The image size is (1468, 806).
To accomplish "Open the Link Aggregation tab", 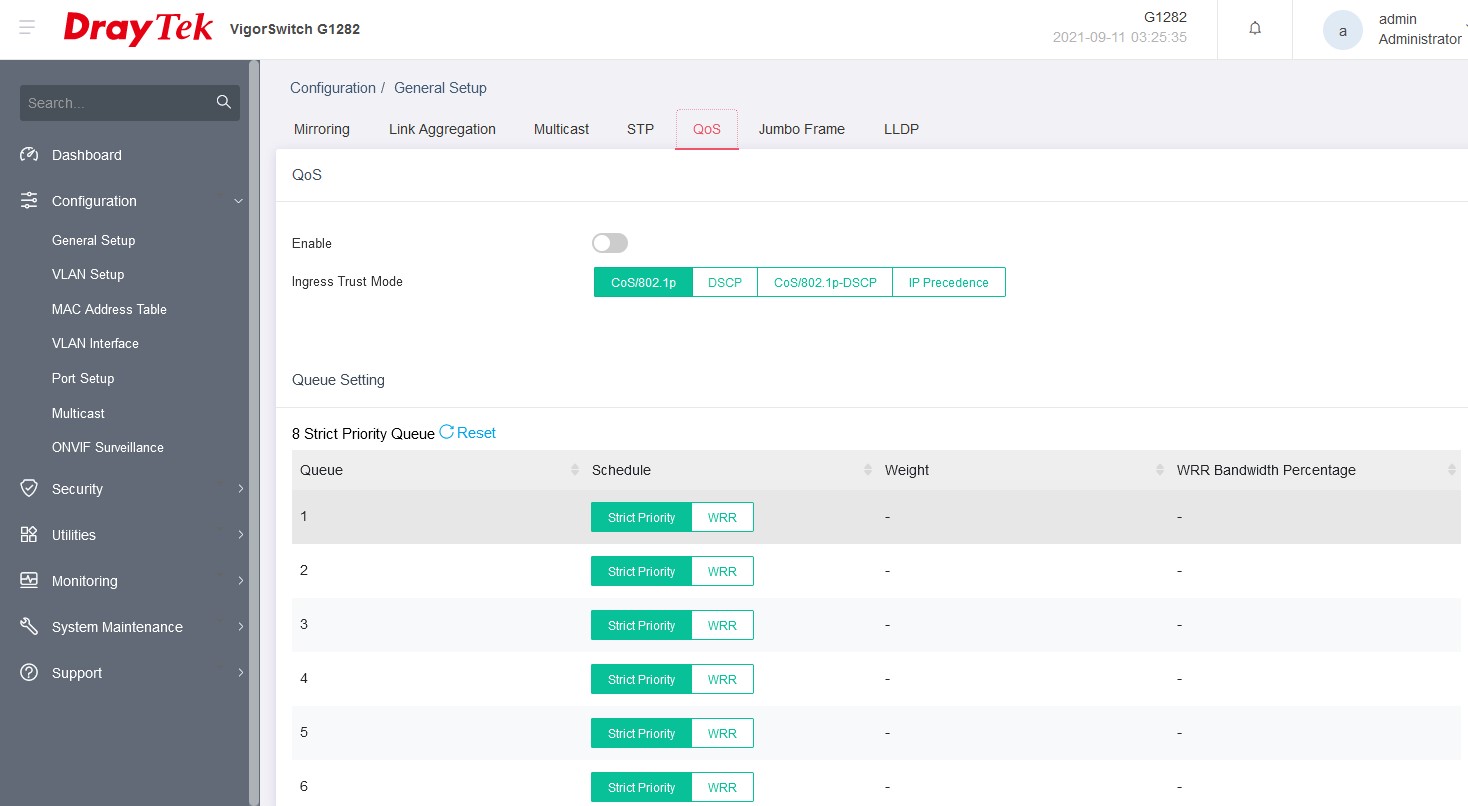I will point(442,129).
